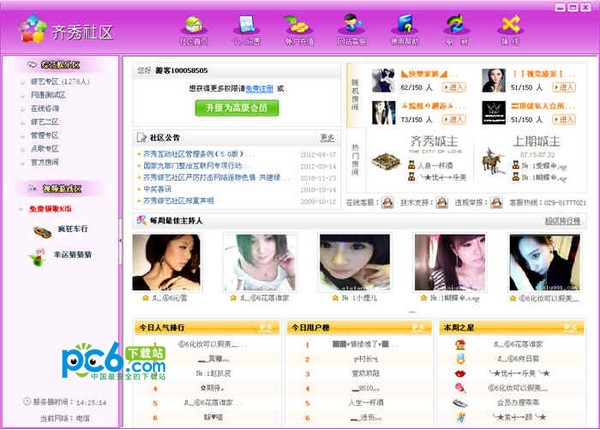Open the house-shaped community home icon
The width and height of the screenshot is (600, 430).
click(194, 25)
